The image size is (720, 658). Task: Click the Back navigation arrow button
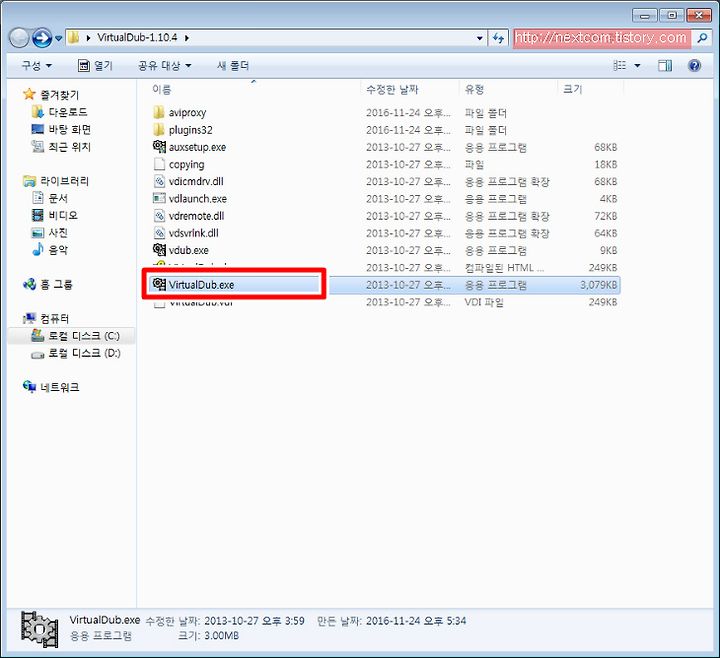(x=19, y=38)
